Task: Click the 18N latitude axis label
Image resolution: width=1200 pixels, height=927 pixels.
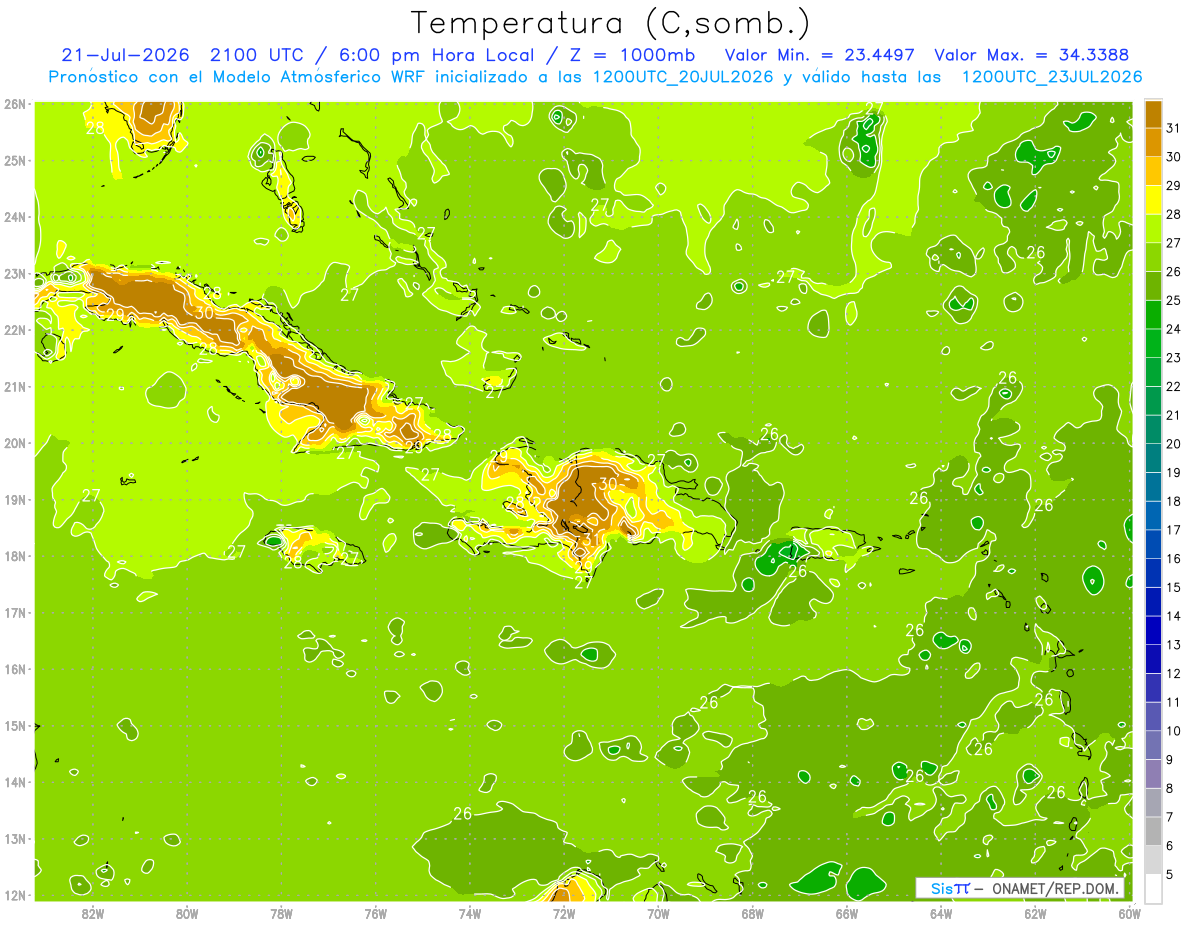Action: coord(14,556)
